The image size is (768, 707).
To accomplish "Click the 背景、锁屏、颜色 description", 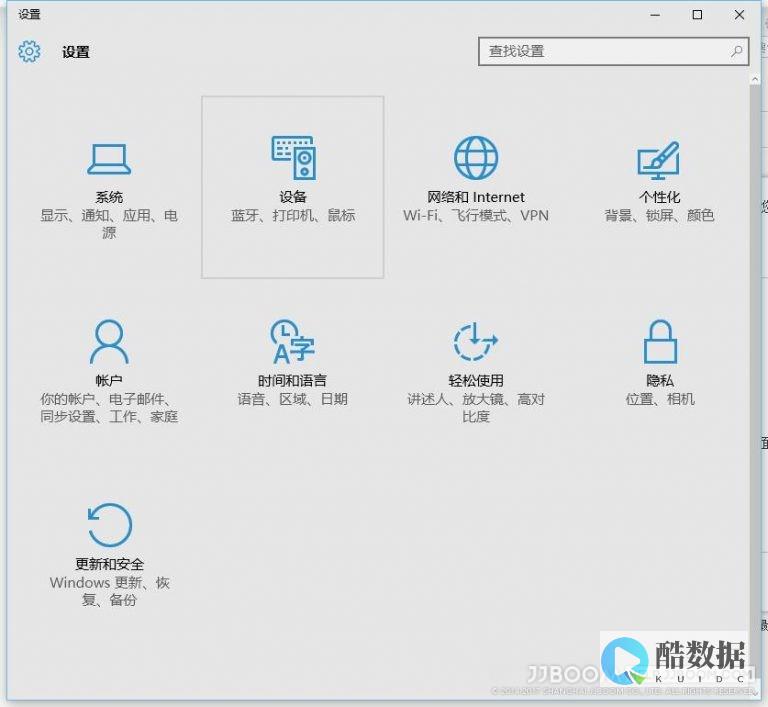I will [659, 215].
